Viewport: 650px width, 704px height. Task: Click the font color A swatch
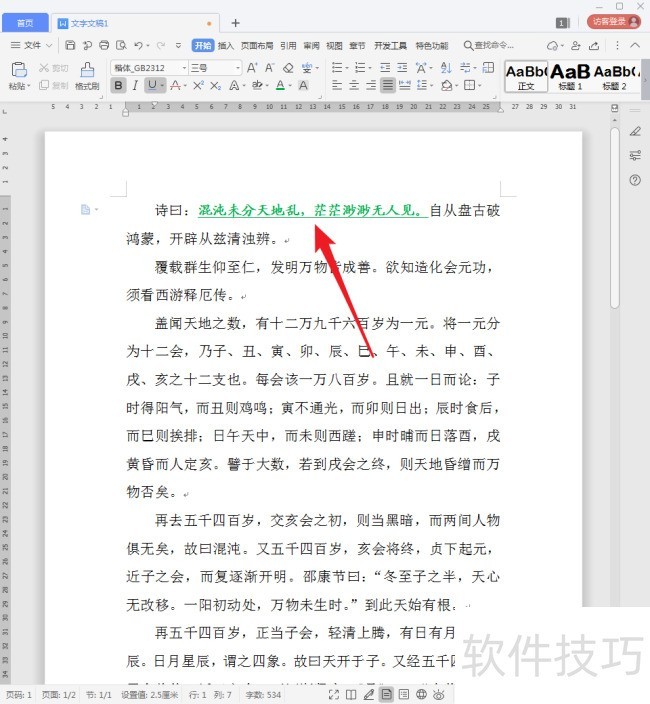tap(280, 85)
